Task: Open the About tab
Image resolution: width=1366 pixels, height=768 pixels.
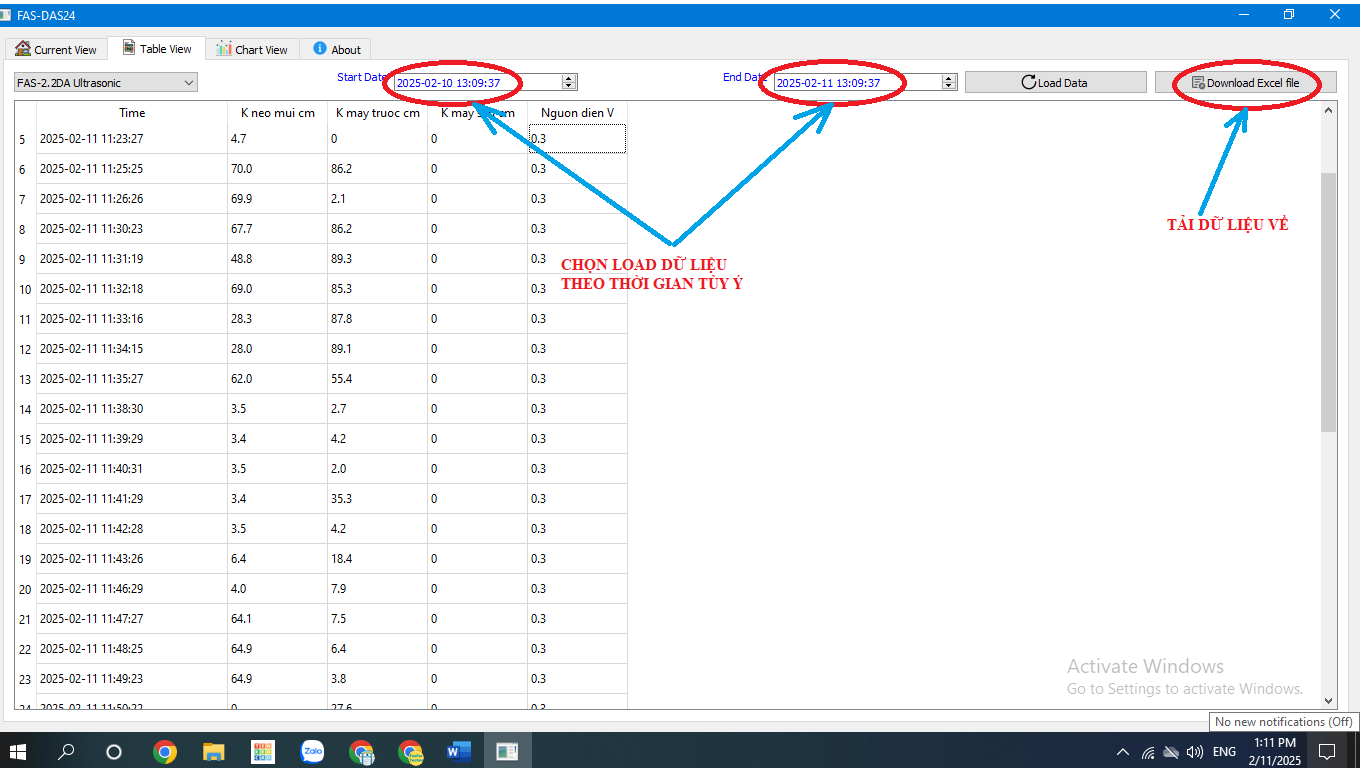Action: coord(337,49)
